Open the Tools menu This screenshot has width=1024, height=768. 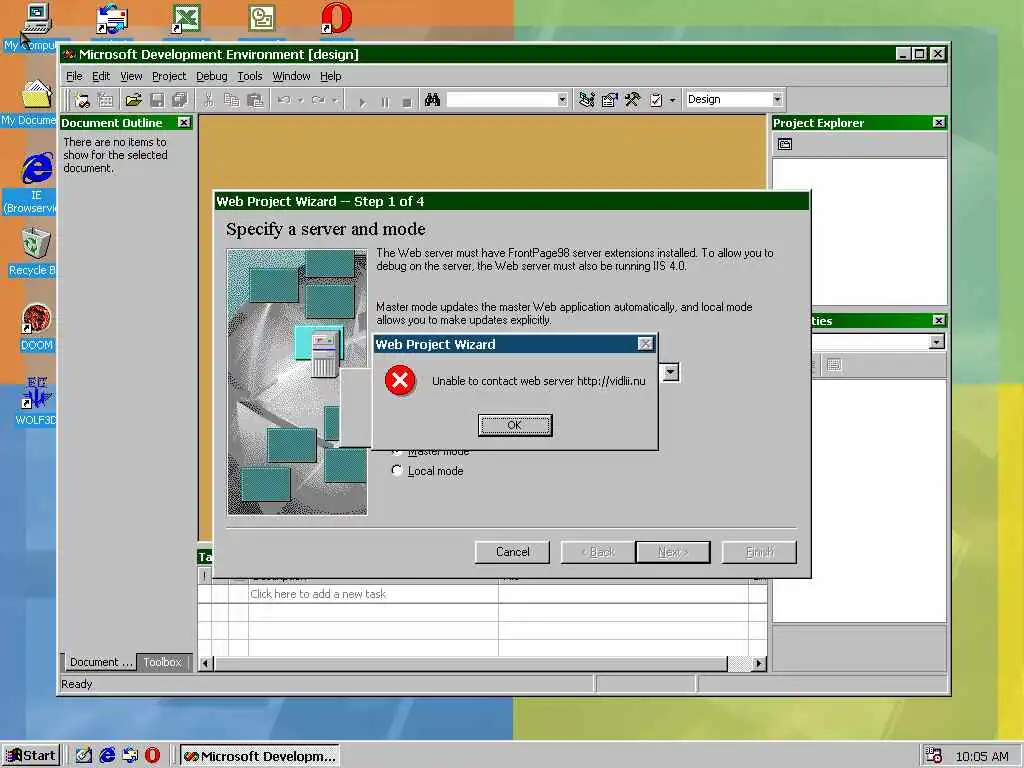(x=249, y=76)
